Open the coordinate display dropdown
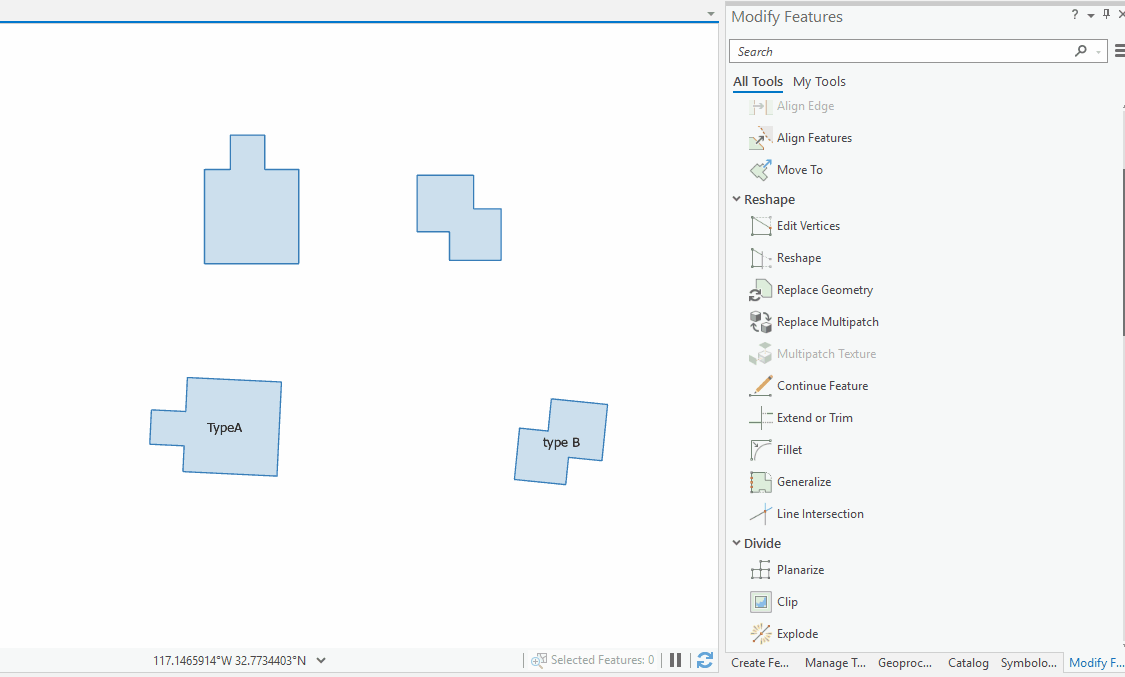This screenshot has width=1125, height=677. point(319,660)
